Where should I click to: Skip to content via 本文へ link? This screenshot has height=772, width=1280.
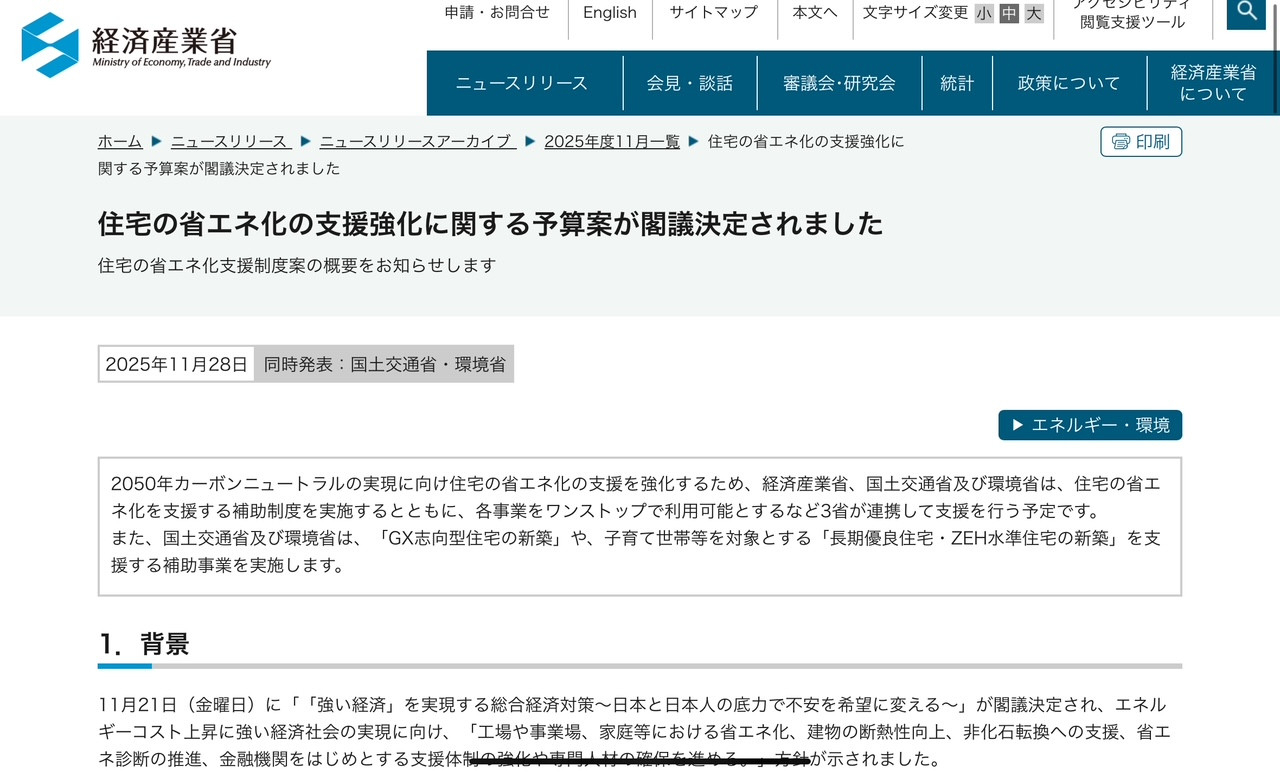tap(815, 13)
